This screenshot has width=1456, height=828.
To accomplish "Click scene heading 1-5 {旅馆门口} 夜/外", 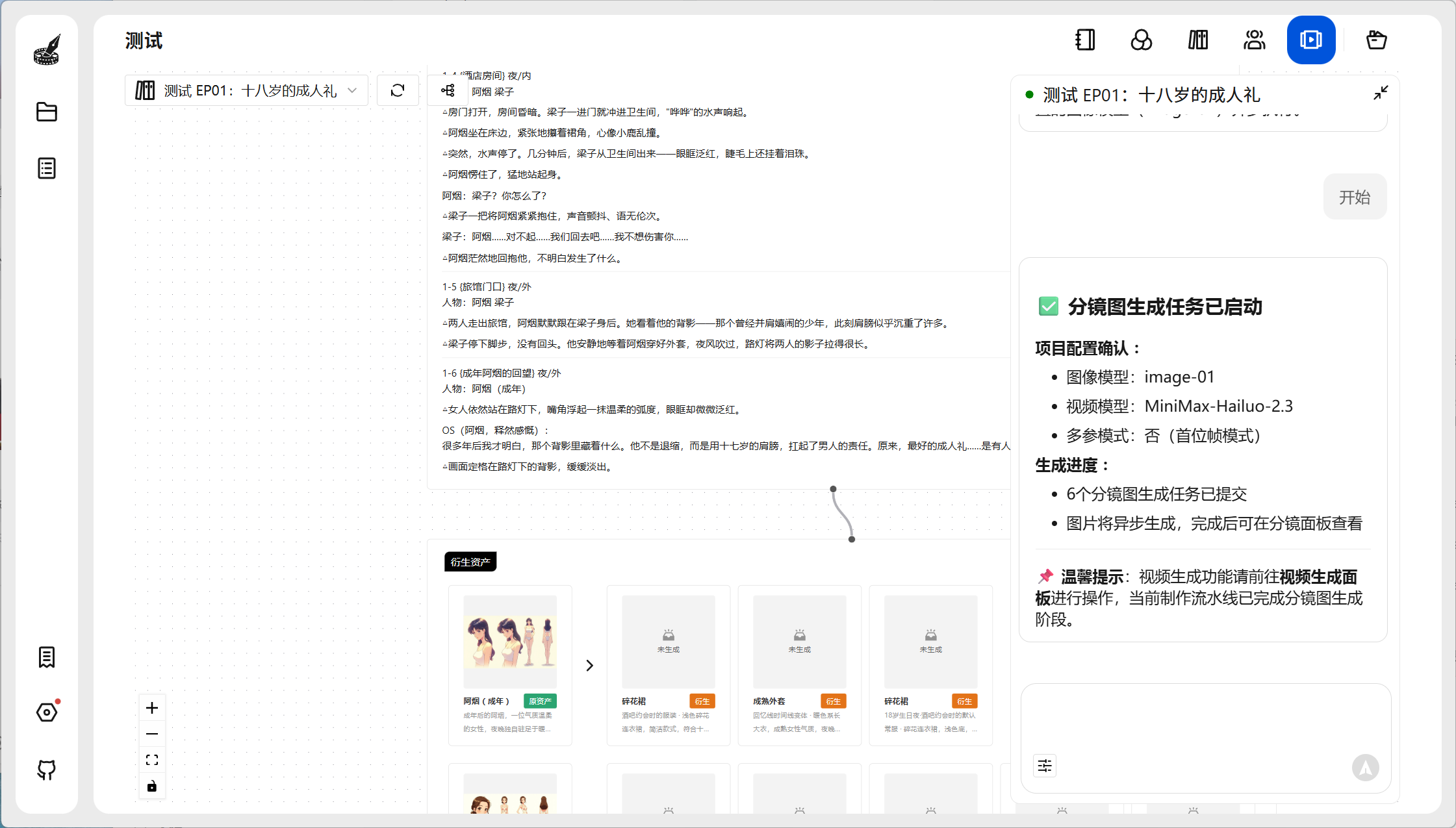I will (487, 286).
